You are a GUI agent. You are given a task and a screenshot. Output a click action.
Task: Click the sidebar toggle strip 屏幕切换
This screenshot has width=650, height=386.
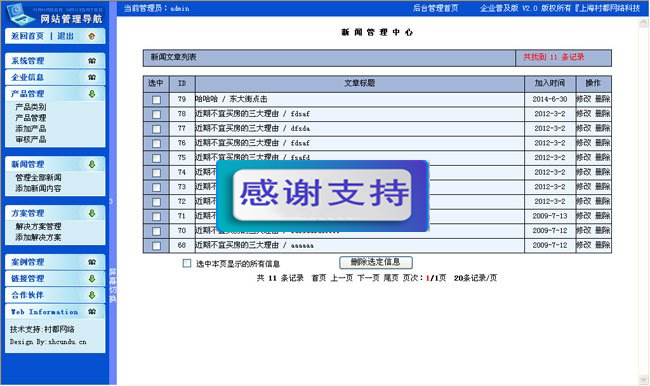click(x=113, y=285)
